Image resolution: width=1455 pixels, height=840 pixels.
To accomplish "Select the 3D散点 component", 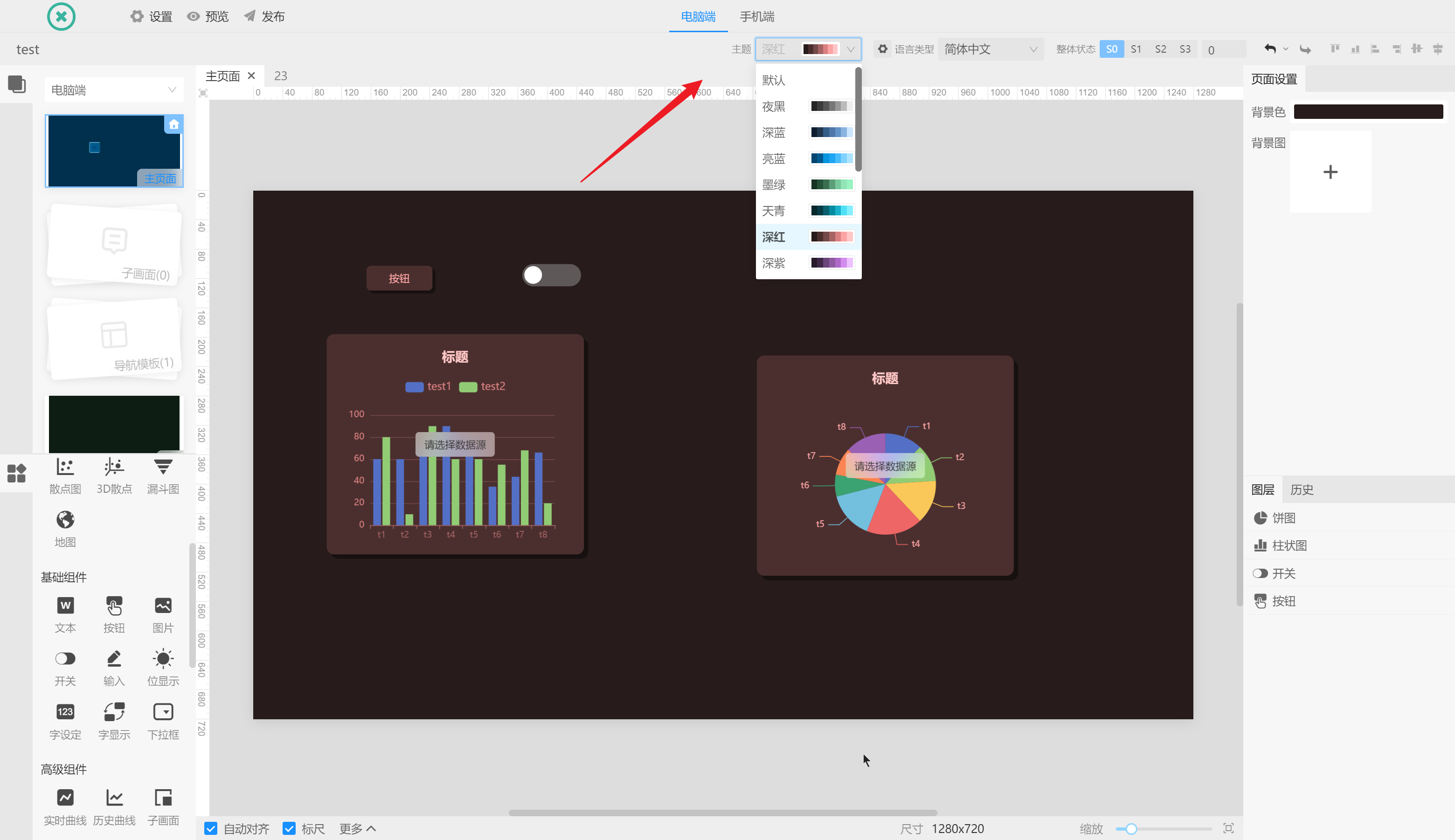I will (x=114, y=476).
